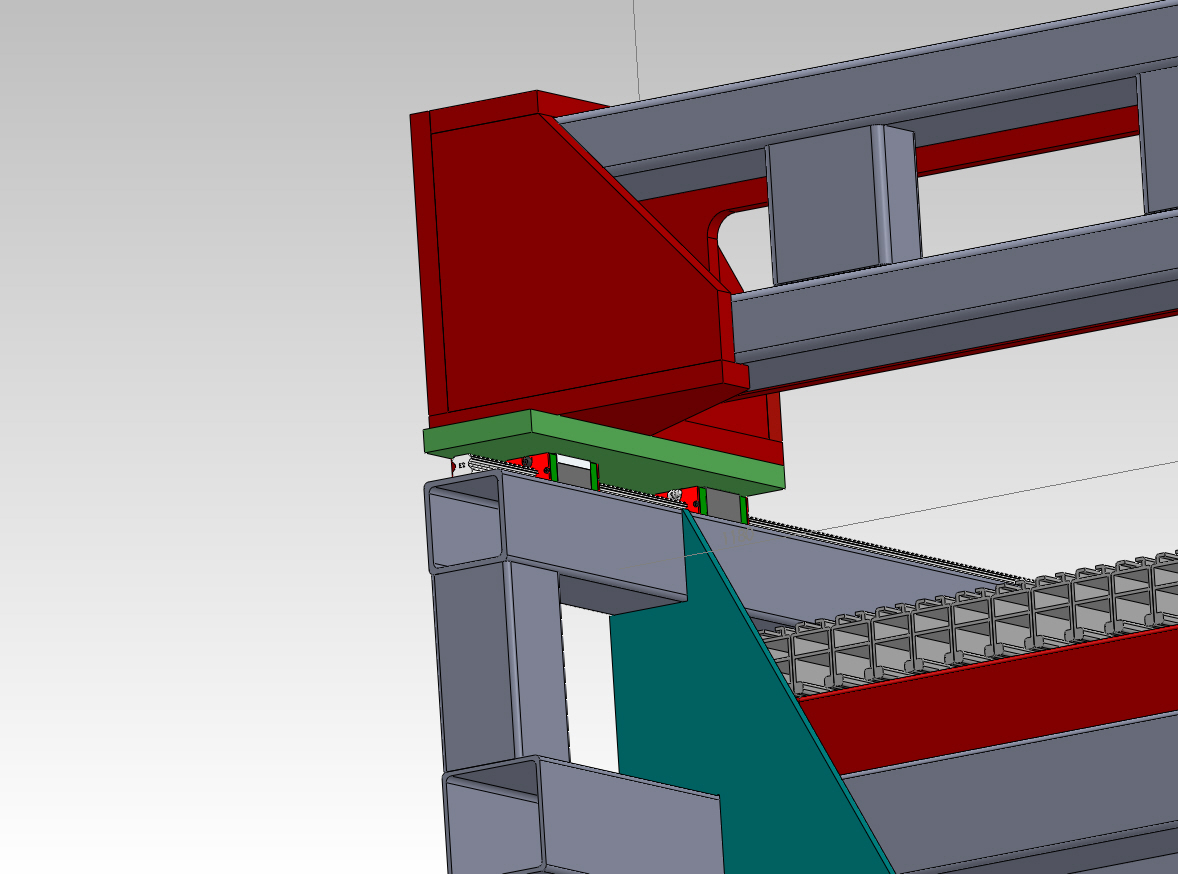Screen dimensions: 1178x874
Task: Select the slatted grid of the cutting table
Action: [x=1000, y=620]
